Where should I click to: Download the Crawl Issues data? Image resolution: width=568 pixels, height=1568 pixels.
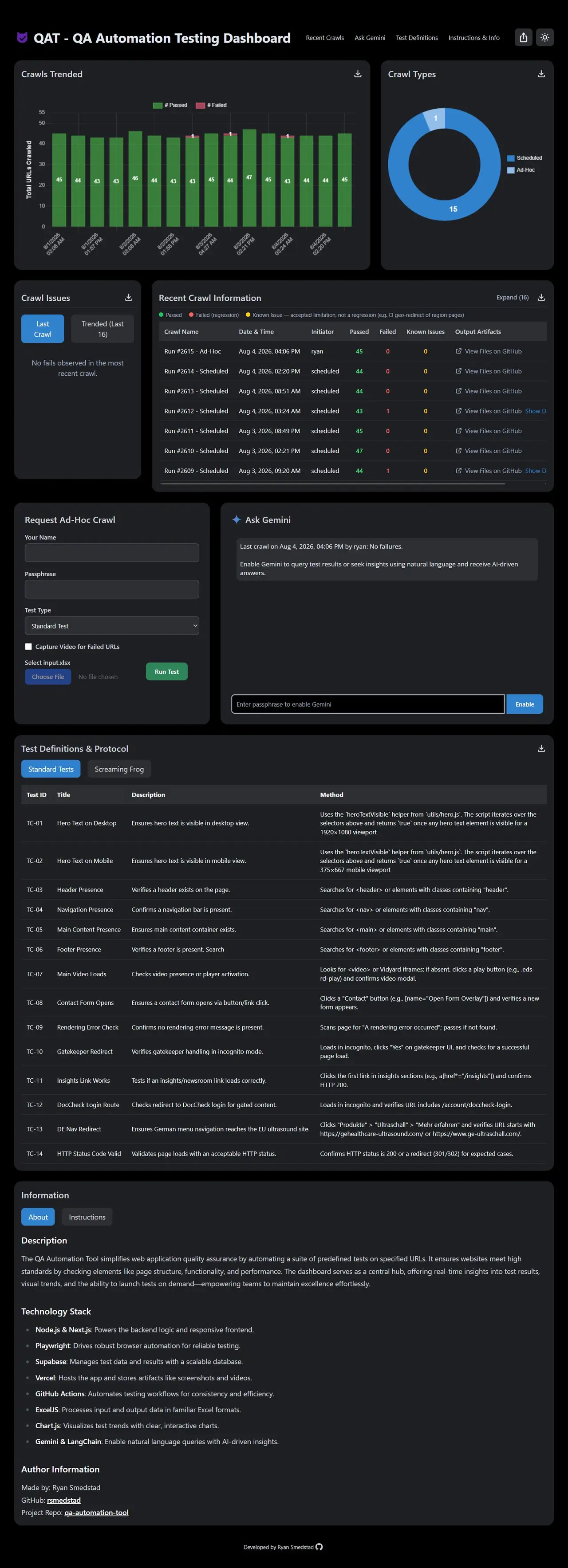click(128, 298)
